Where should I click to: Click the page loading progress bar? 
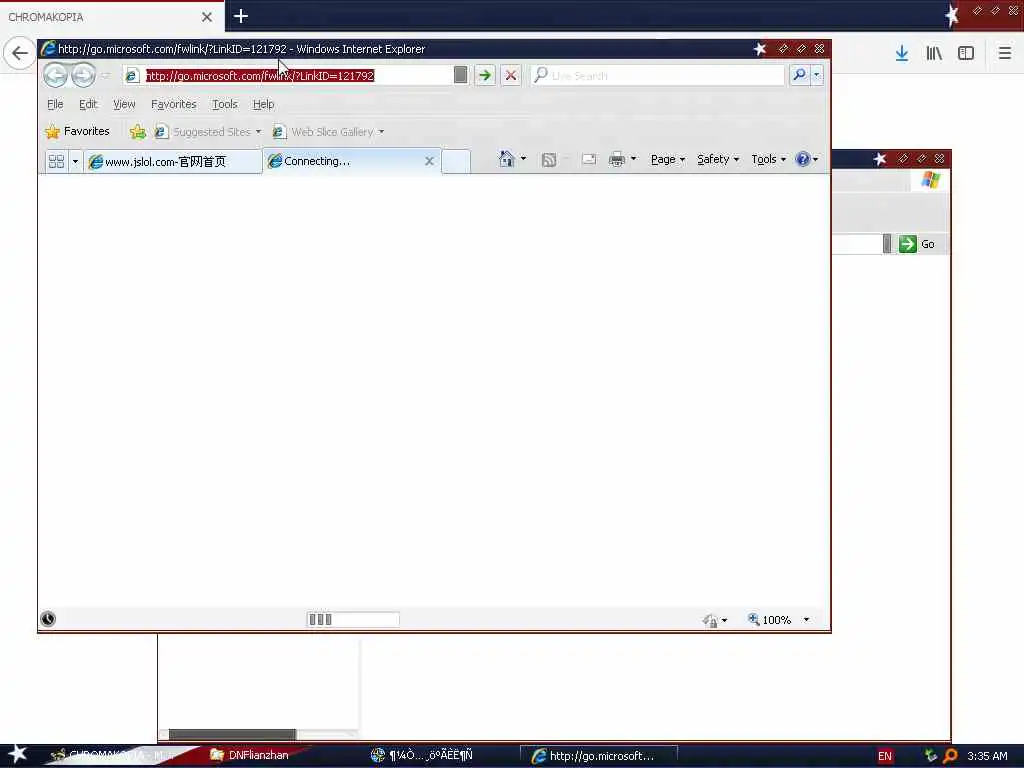pos(353,619)
